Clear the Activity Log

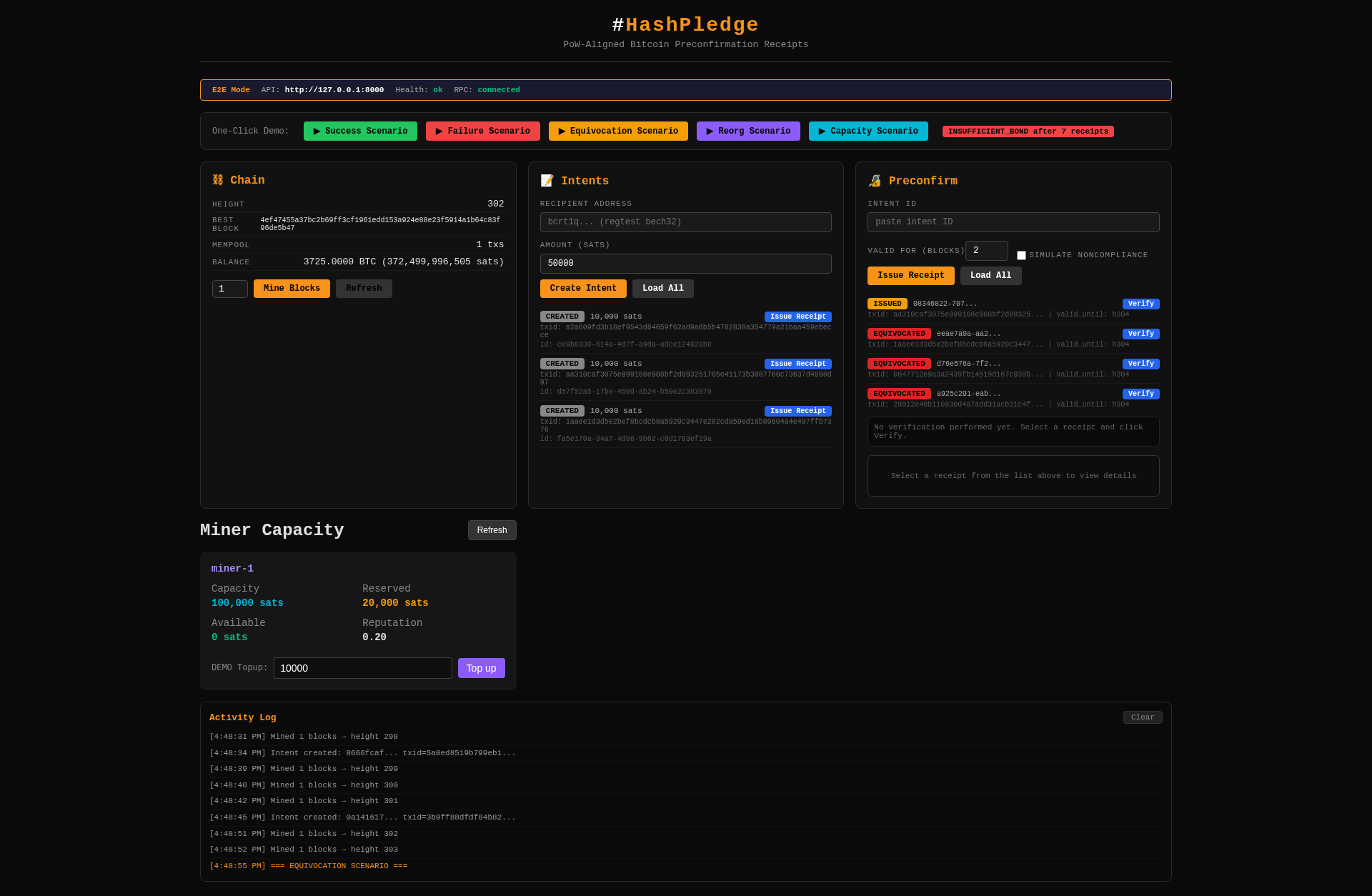tap(1142, 717)
